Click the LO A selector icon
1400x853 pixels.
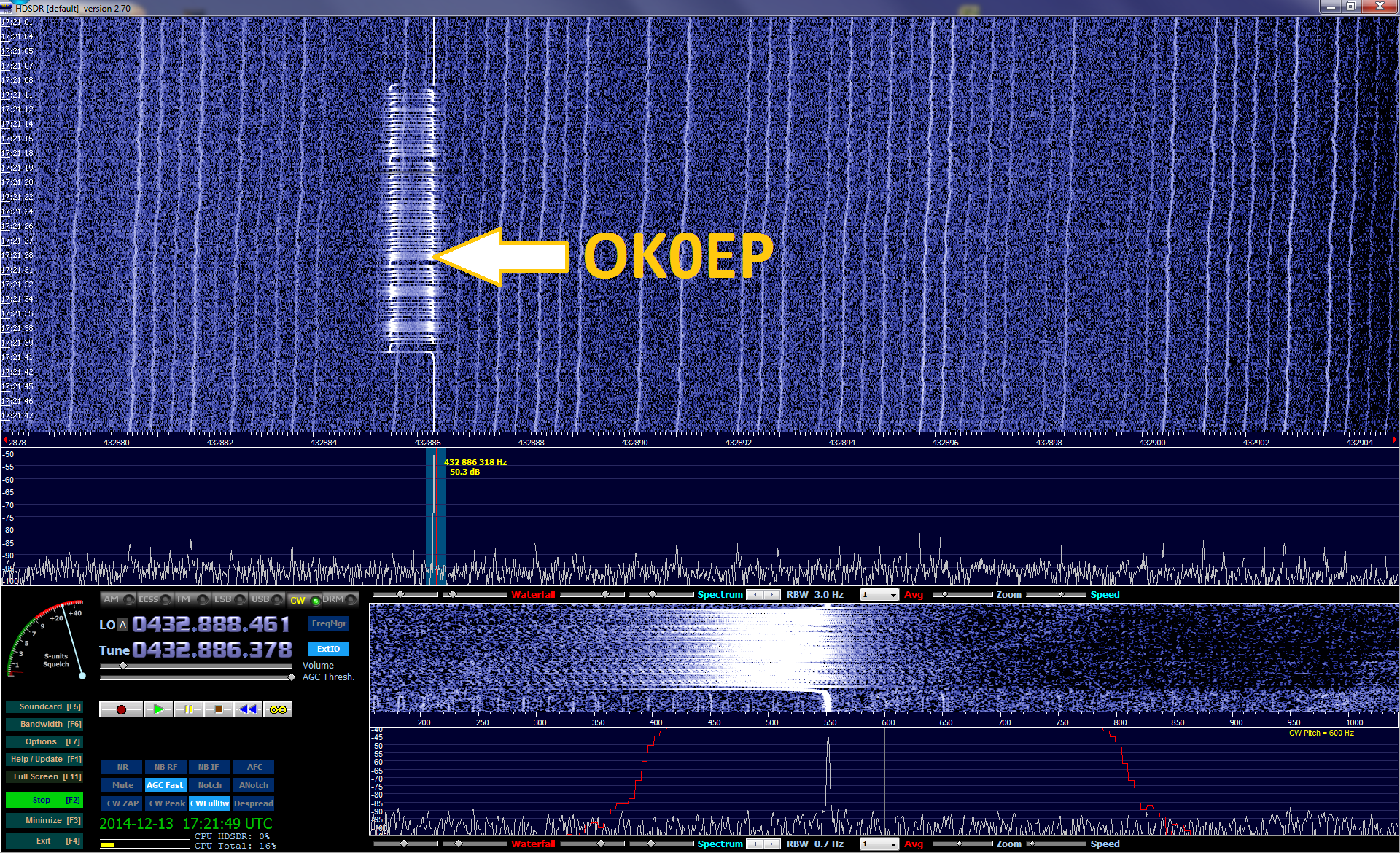(122, 625)
